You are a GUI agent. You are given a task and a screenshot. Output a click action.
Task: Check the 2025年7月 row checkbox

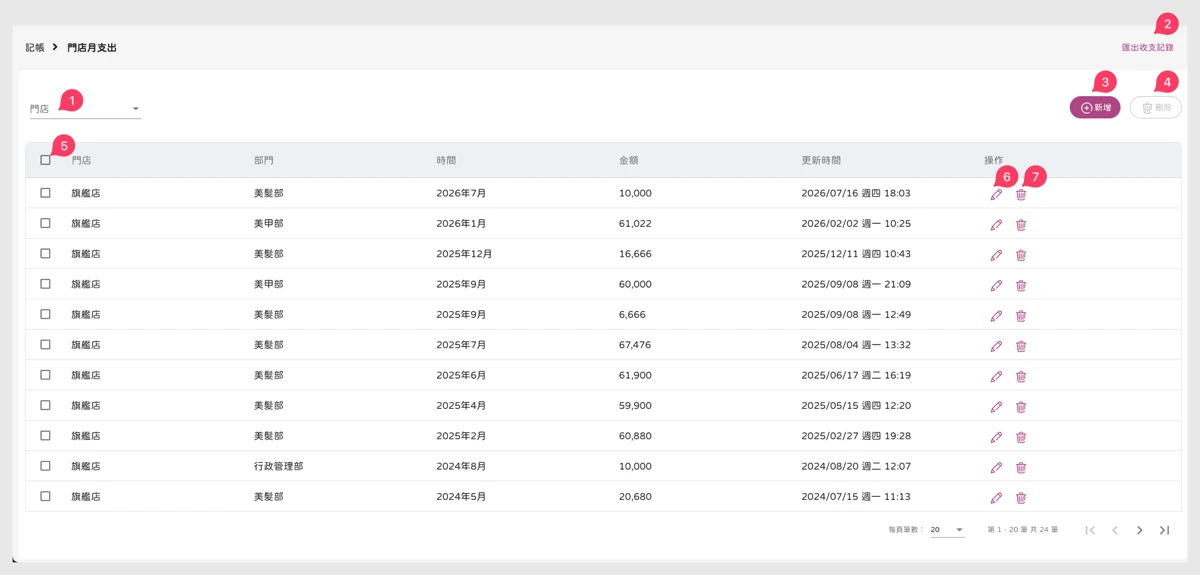45,344
